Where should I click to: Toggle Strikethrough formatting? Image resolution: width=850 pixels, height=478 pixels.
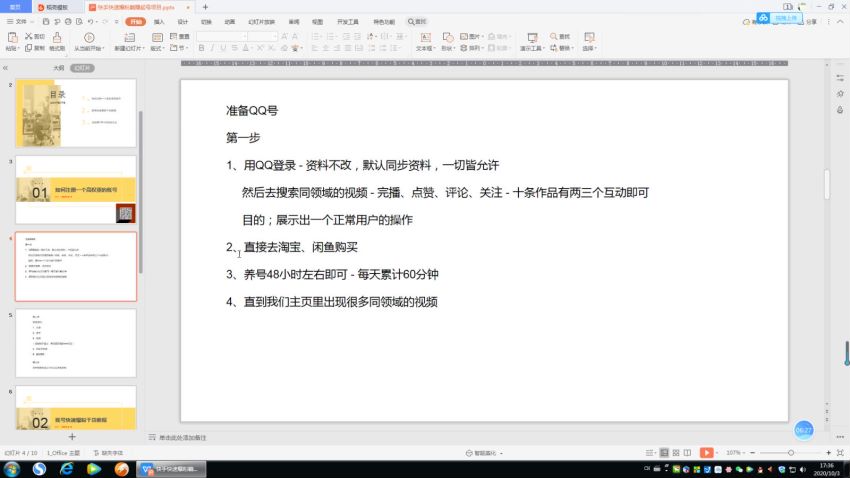pos(234,48)
